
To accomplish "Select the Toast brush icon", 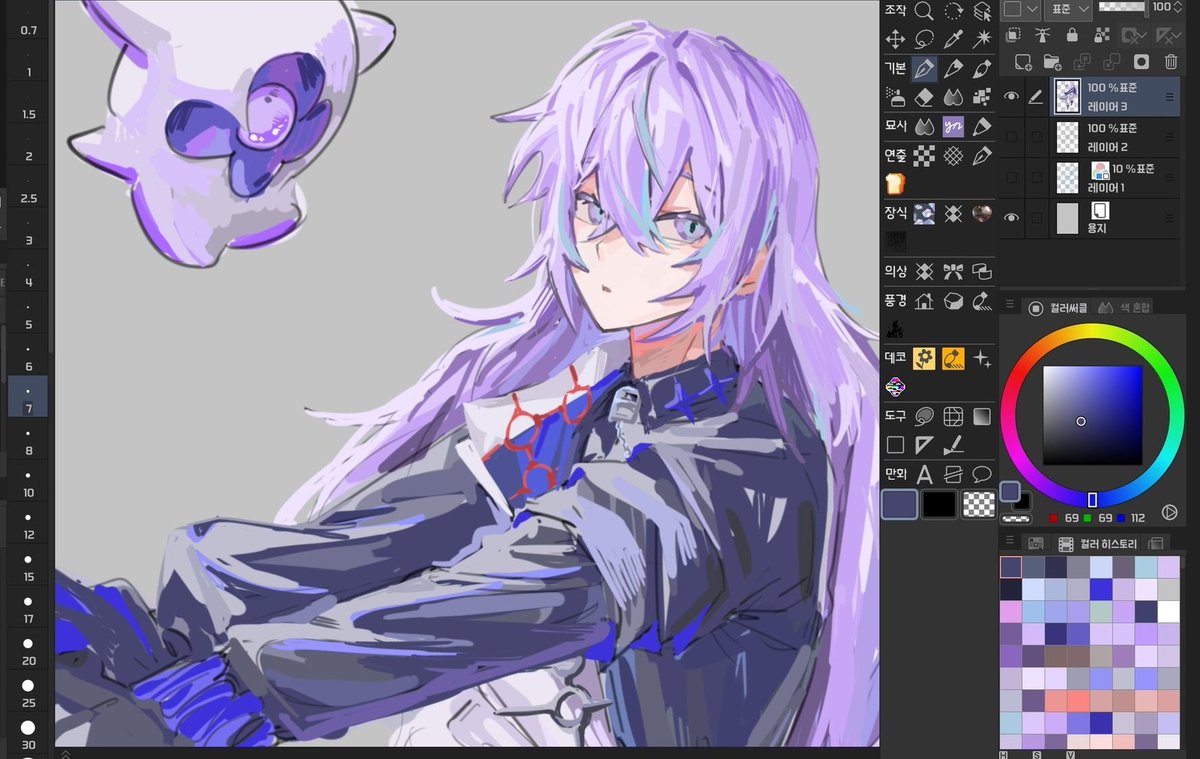I will (x=895, y=184).
